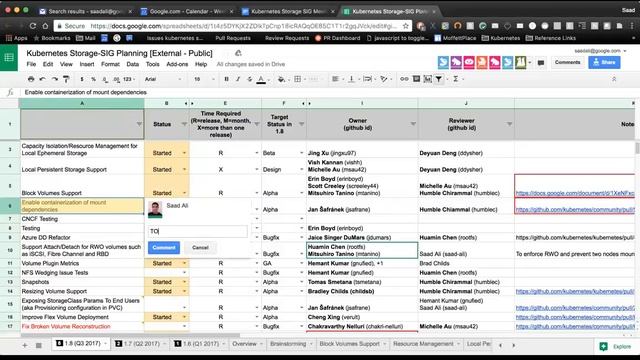Open the Comments button at top right
This screenshot has width=640, height=360.
(x=567, y=62)
